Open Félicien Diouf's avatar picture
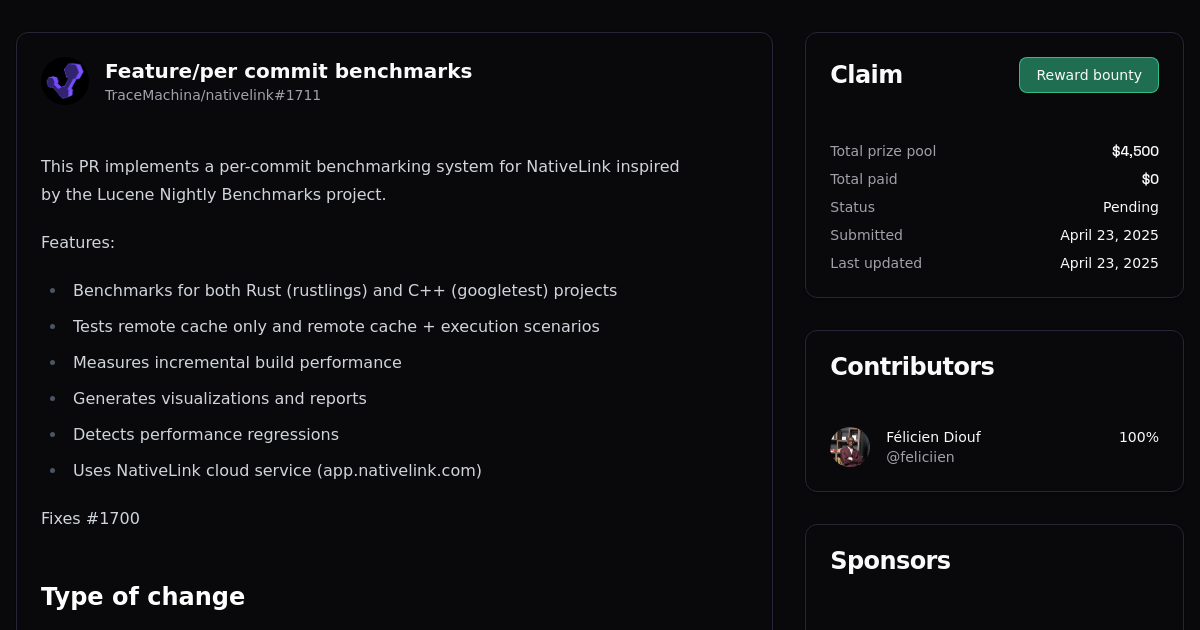The image size is (1200, 630). click(x=849, y=447)
